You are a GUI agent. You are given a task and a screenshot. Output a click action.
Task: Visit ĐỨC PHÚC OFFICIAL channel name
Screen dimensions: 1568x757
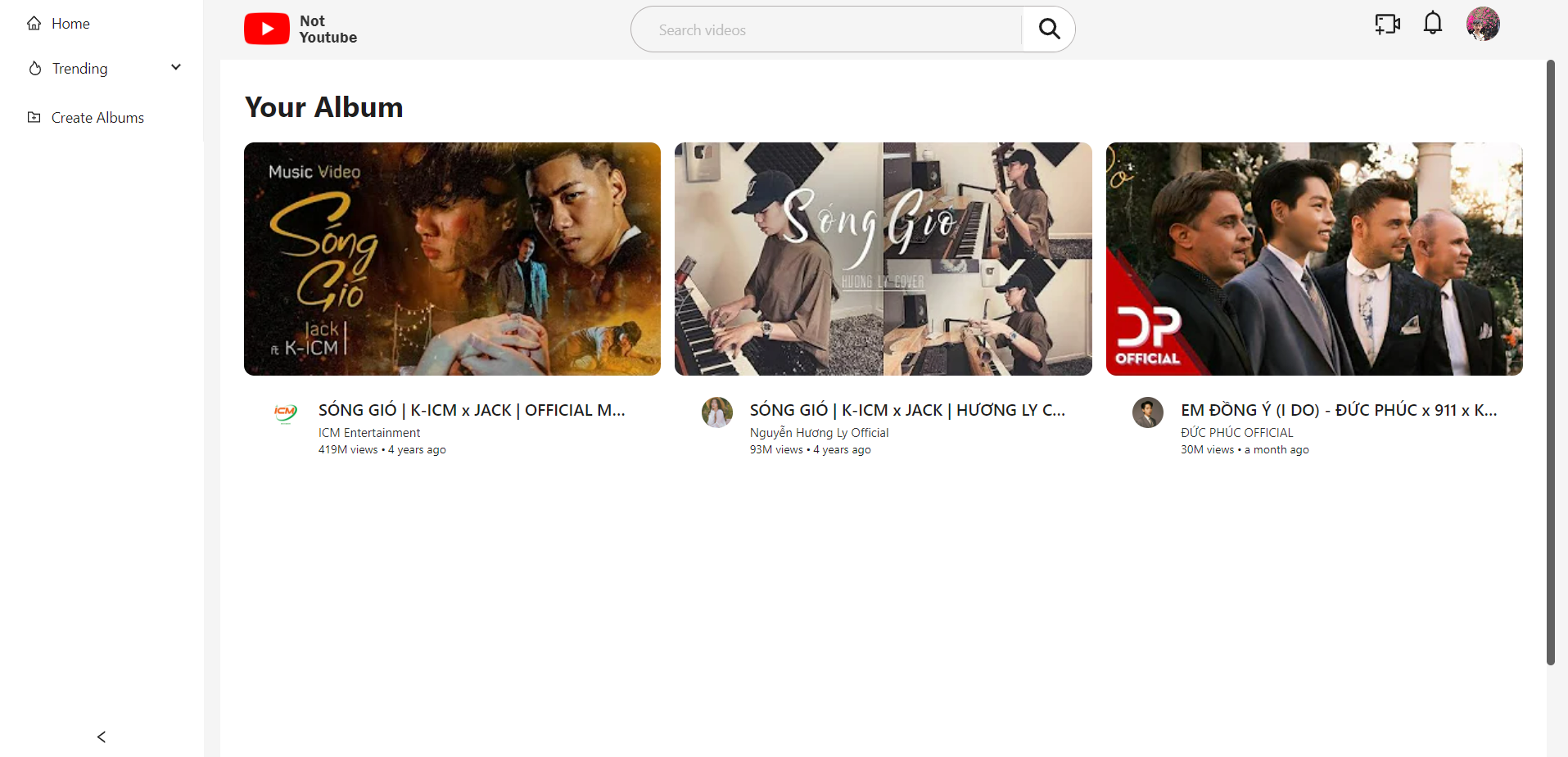[x=1237, y=433]
